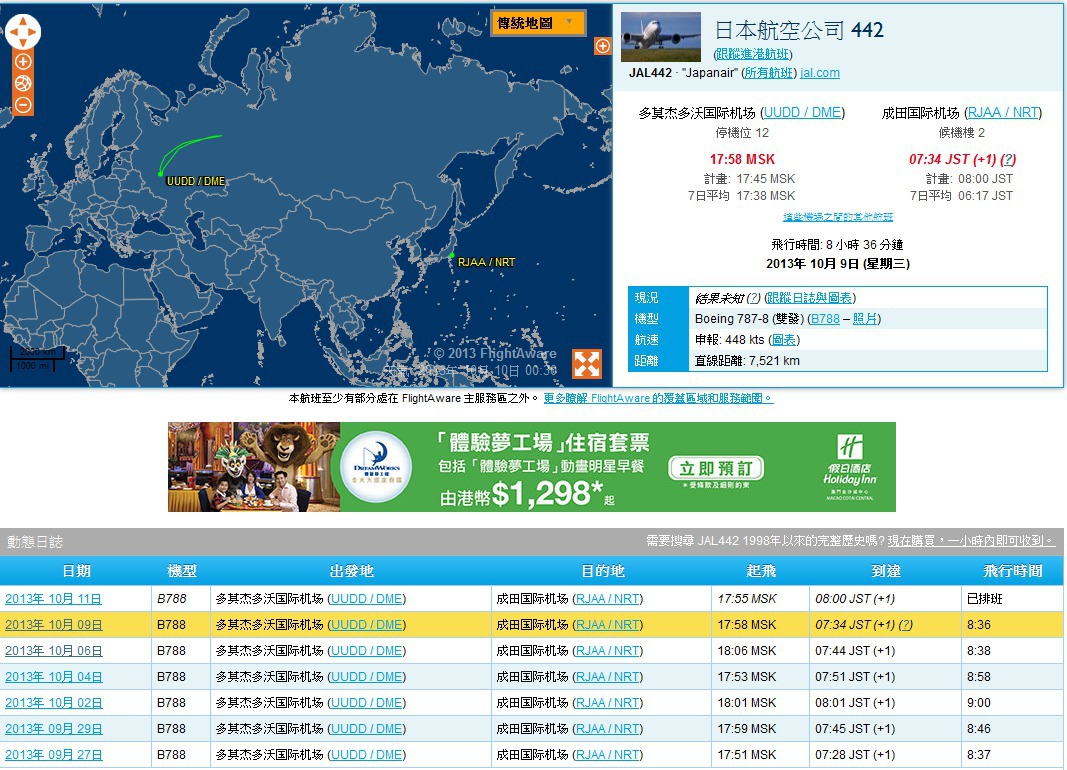The image size is (1067, 770).
Task: Click the 起飛 column header
Action: click(x=761, y=571)
